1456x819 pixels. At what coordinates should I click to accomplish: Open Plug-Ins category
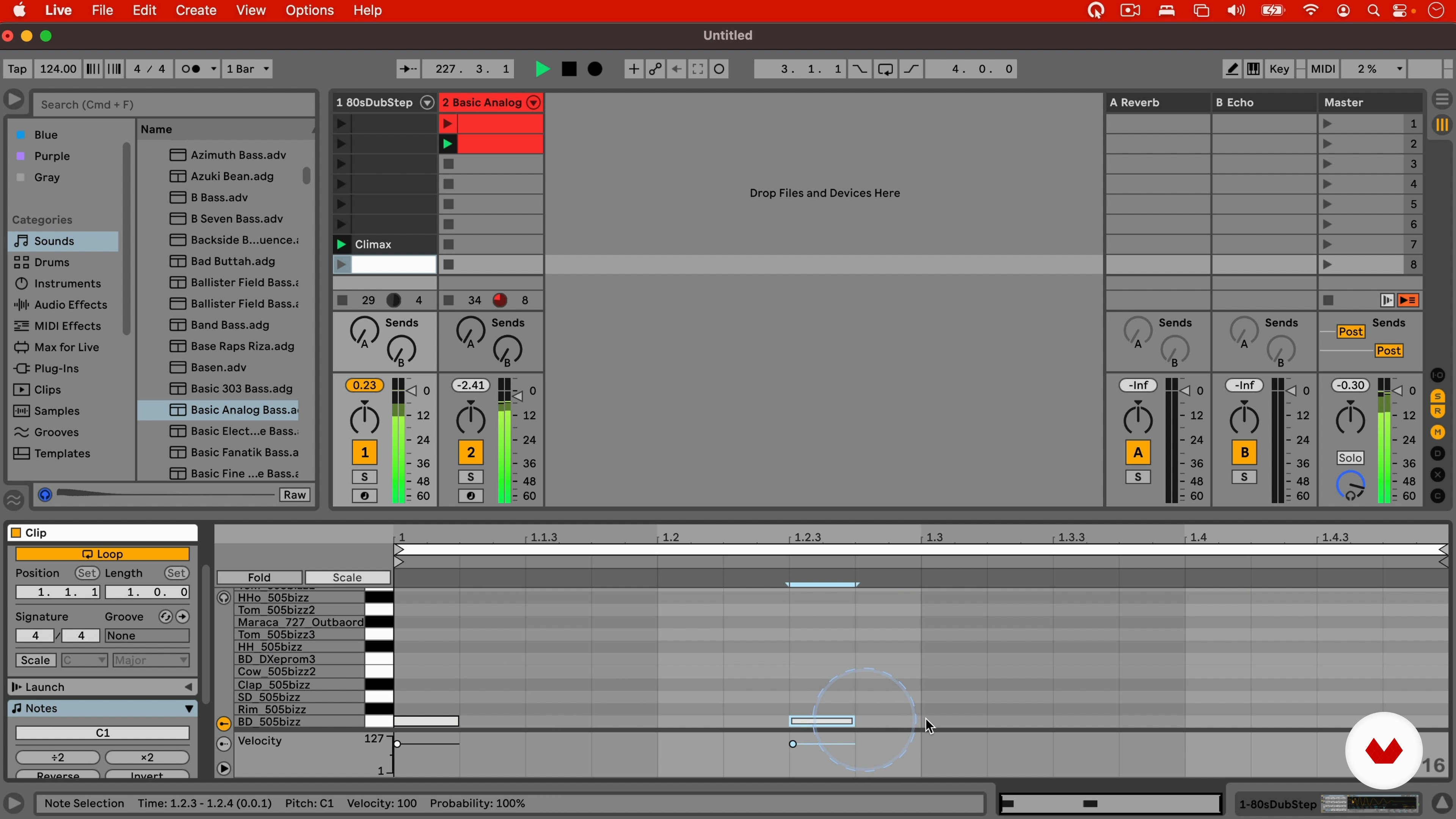(63, 369)
